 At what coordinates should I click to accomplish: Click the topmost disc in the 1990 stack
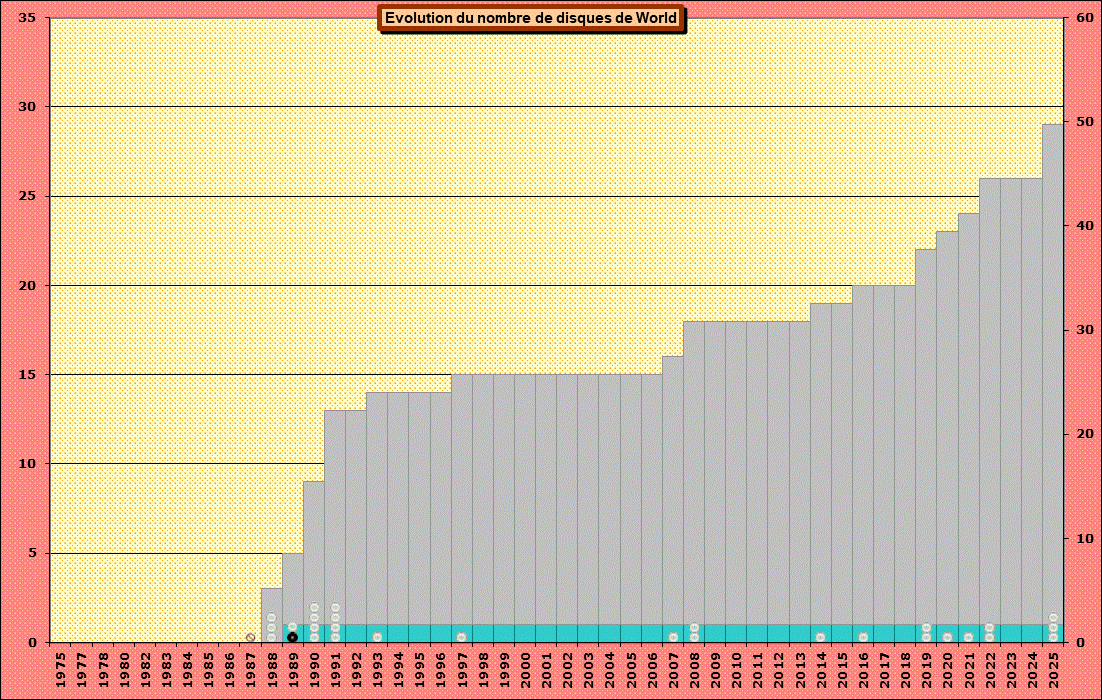314,607
